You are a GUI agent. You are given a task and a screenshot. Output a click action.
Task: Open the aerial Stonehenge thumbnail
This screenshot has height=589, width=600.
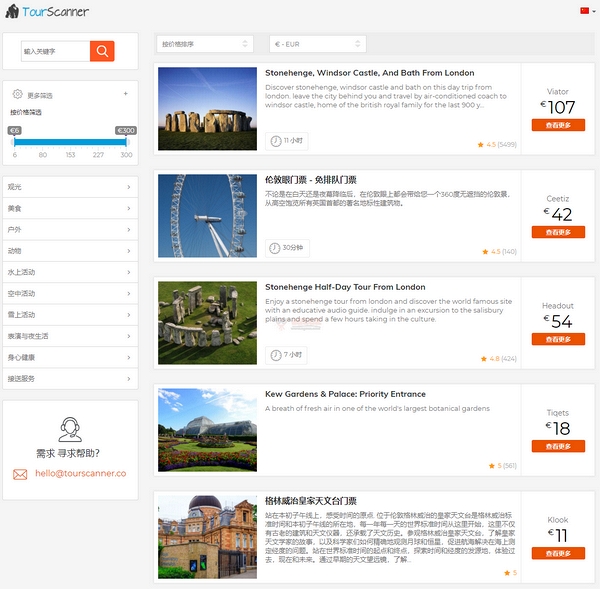pyautogui.click(x=207, y=323)
